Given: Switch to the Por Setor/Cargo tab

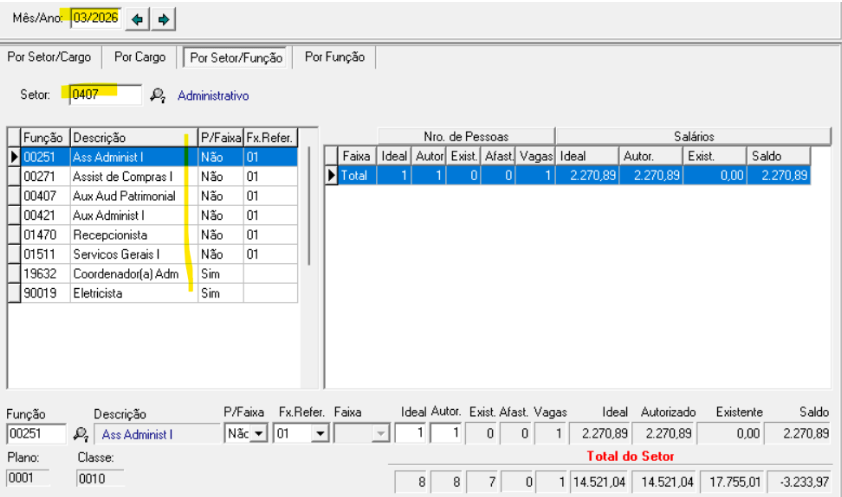Looking at the screenshot, I should [50, 58].
